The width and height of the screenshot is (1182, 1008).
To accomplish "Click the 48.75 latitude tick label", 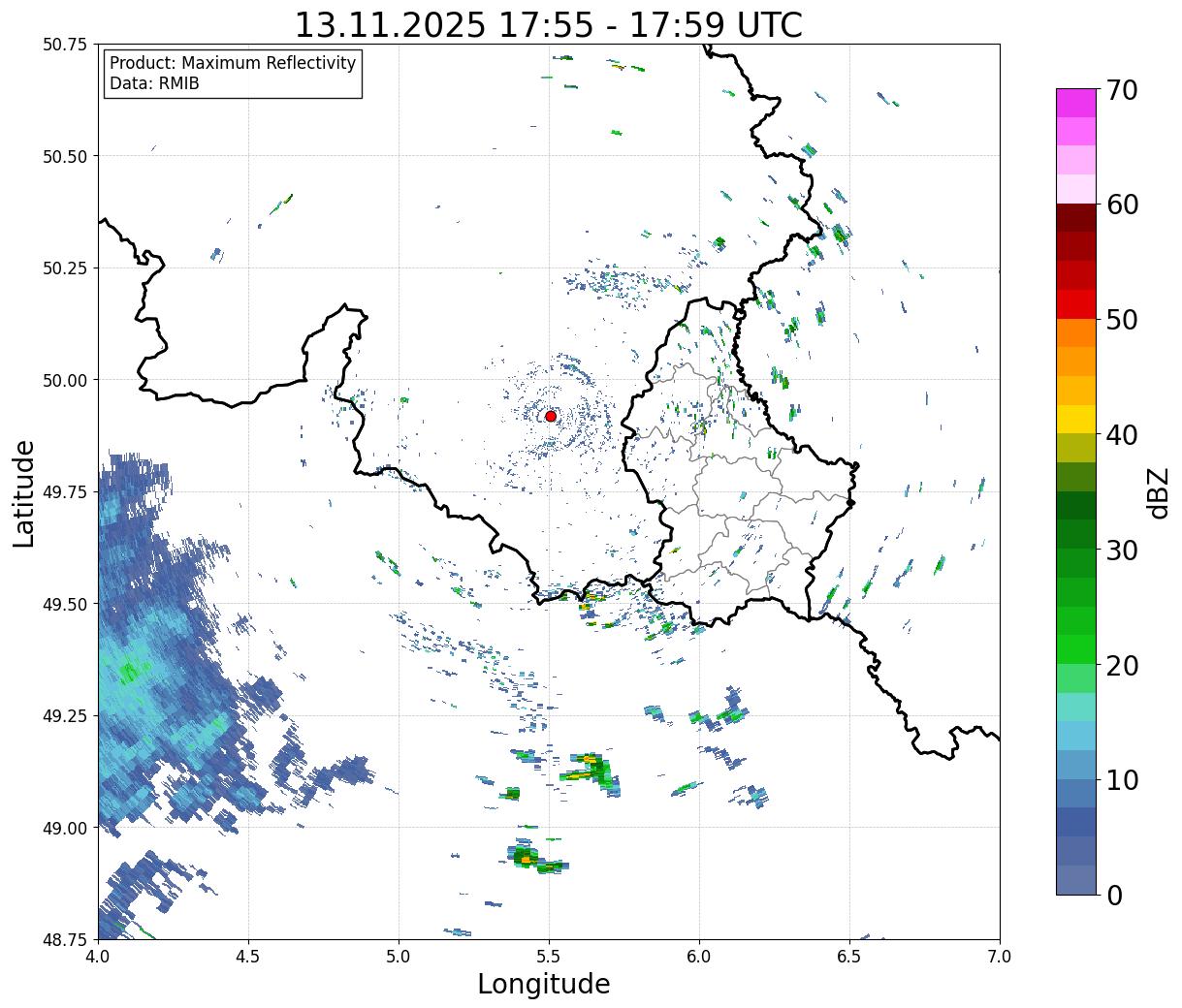I will (x=65, y=939).
